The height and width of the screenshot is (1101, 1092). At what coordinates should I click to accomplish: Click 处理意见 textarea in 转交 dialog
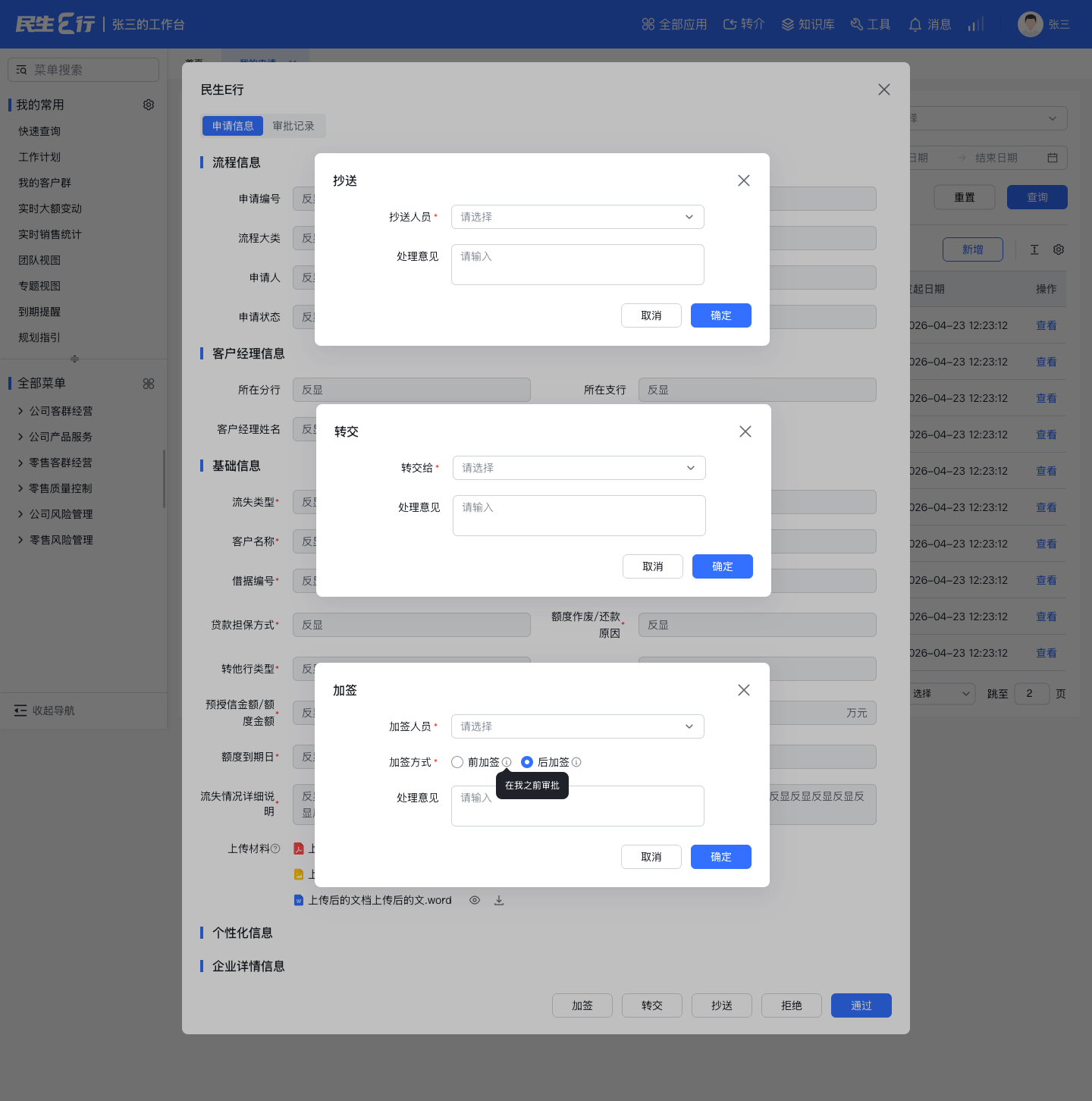tap(579, 516)
